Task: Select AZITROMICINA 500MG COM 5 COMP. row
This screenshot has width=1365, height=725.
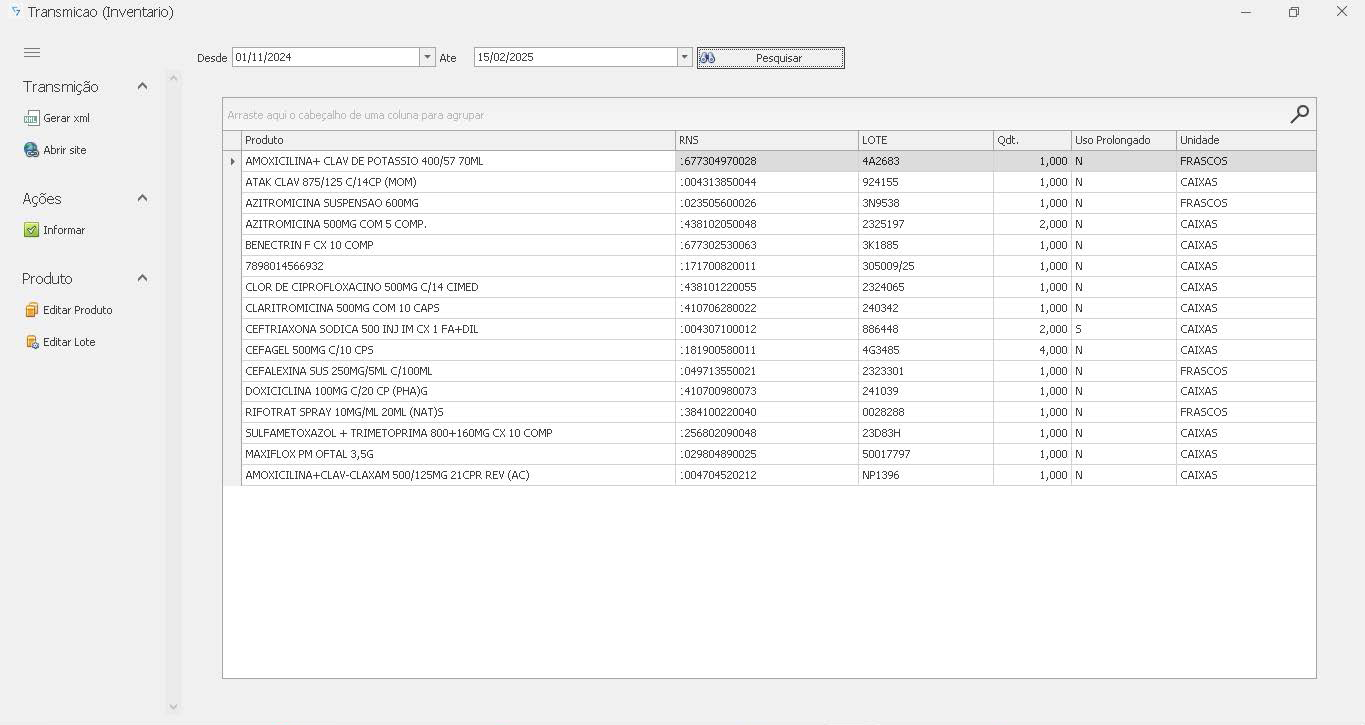Action: pyautogui.click(x=769, y=224)
